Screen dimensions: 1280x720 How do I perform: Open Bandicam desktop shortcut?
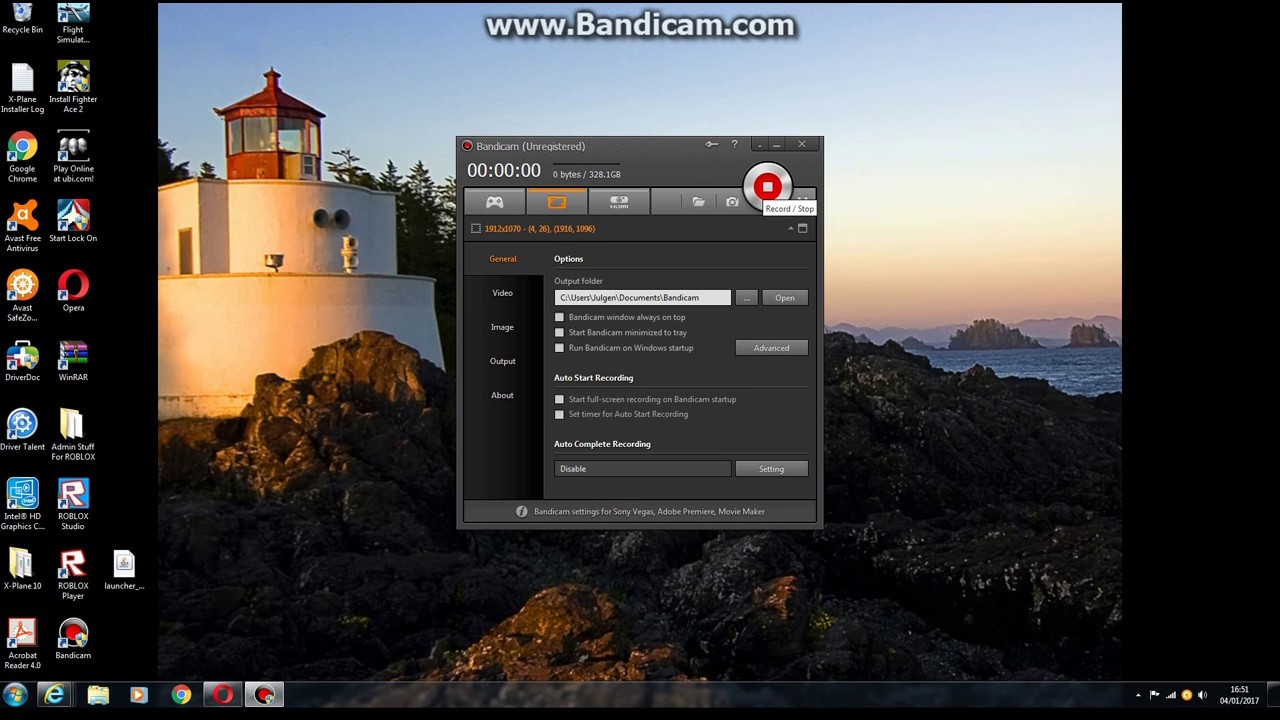(73, 639)
